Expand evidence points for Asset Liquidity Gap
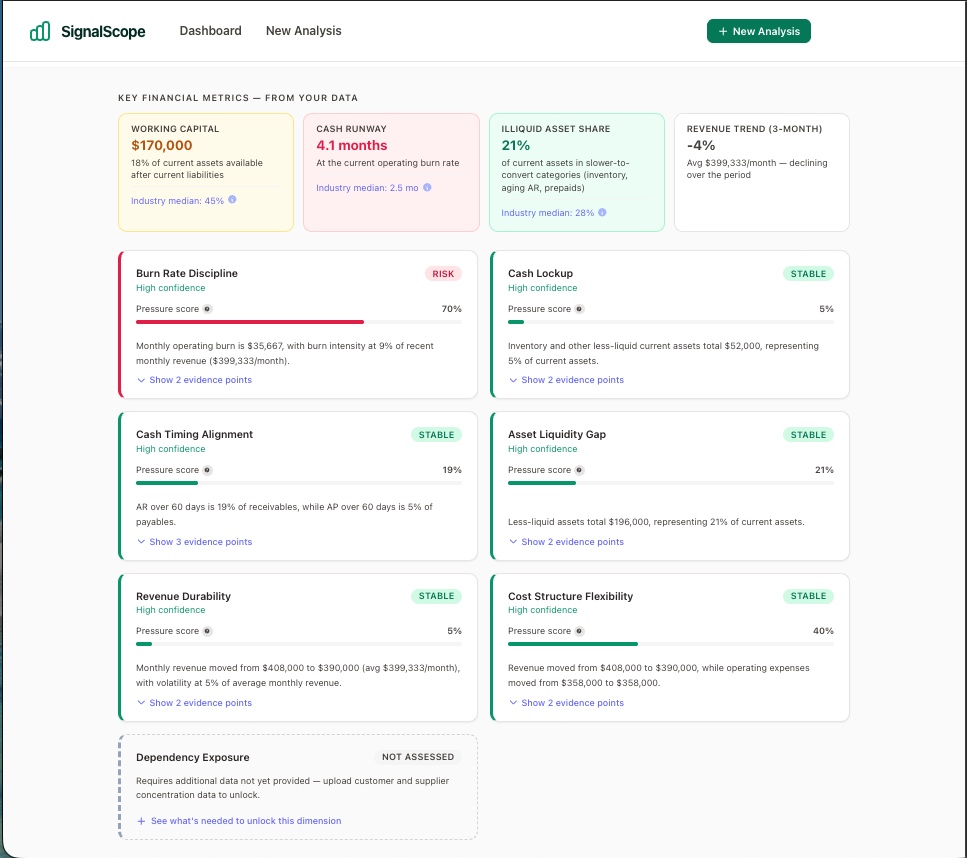The width and height of the screenshot is (967, 858). point(566,542)
